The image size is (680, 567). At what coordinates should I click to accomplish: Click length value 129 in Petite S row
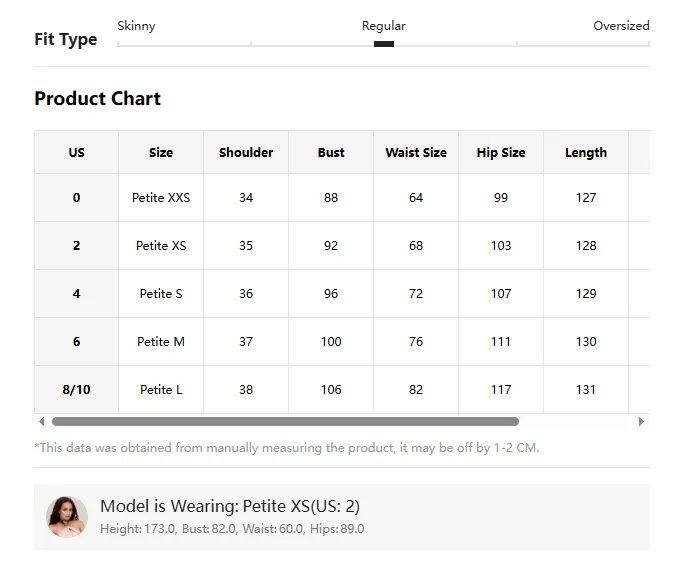pos(586,294)
